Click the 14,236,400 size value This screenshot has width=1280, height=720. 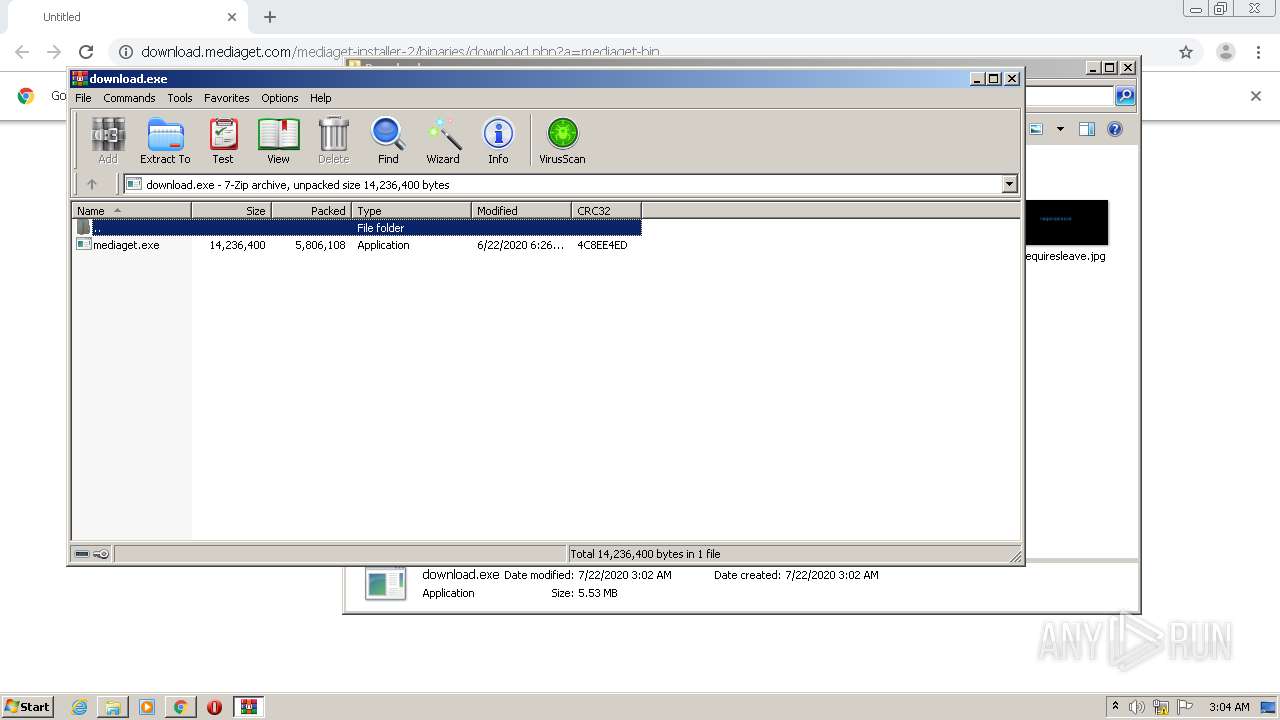point(237,245)
